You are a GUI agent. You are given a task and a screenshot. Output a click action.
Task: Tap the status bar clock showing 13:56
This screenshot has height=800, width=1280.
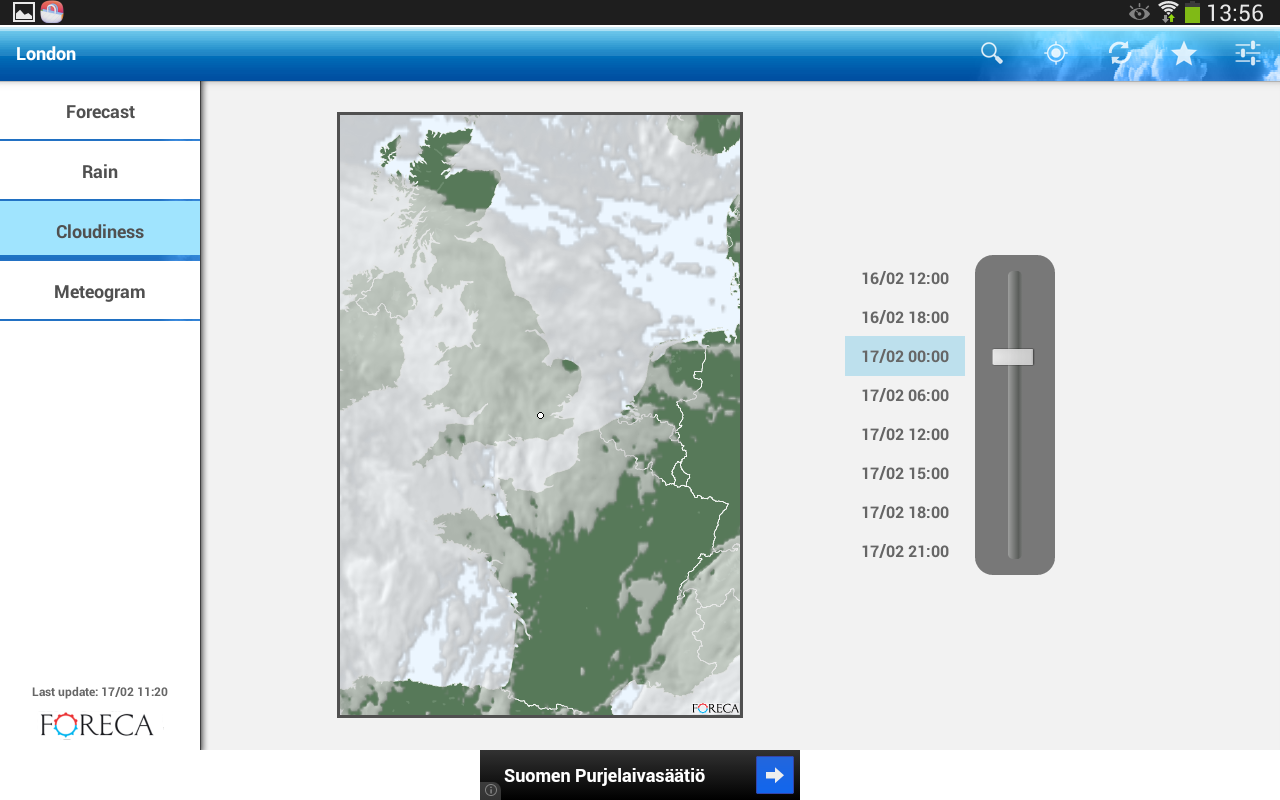tap(1235, 13)
